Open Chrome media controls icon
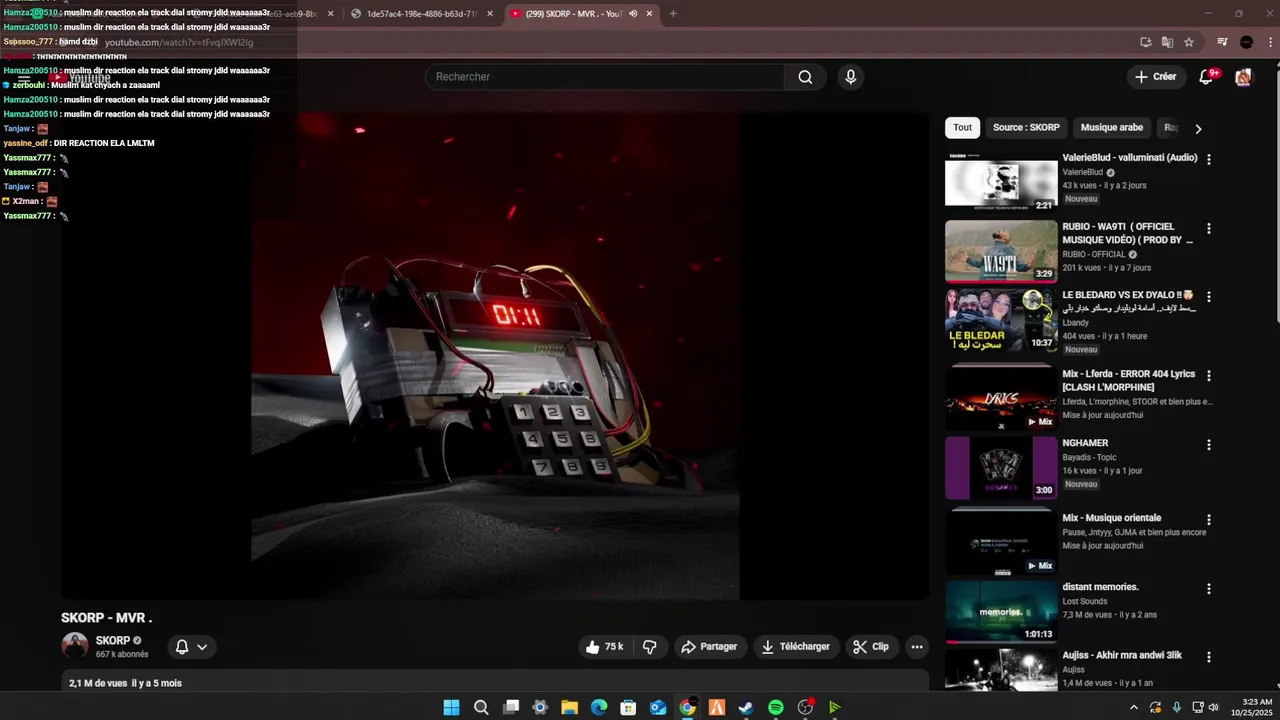 (x=1222, y=42)
